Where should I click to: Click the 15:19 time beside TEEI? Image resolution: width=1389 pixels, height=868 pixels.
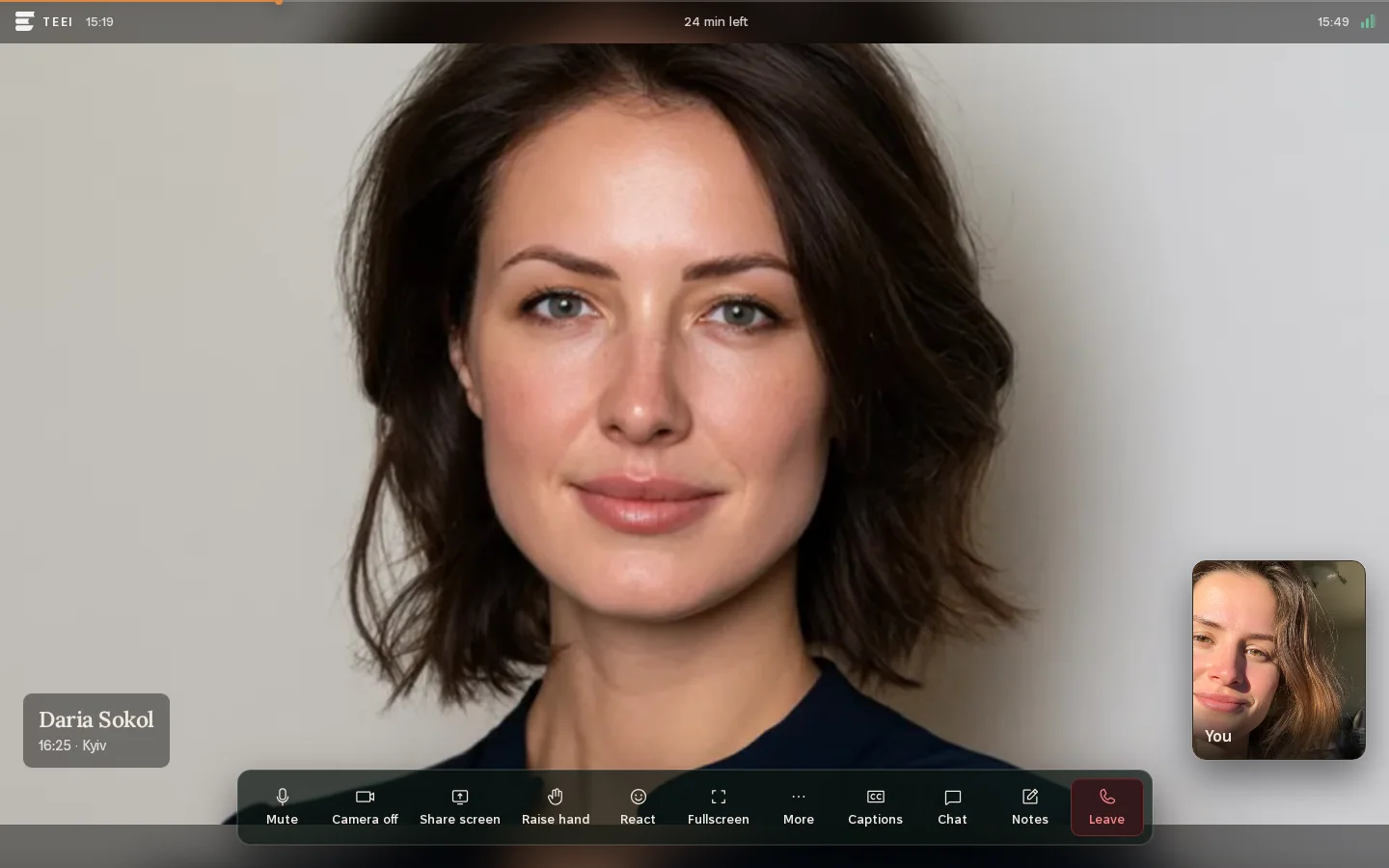coord(99,21)
